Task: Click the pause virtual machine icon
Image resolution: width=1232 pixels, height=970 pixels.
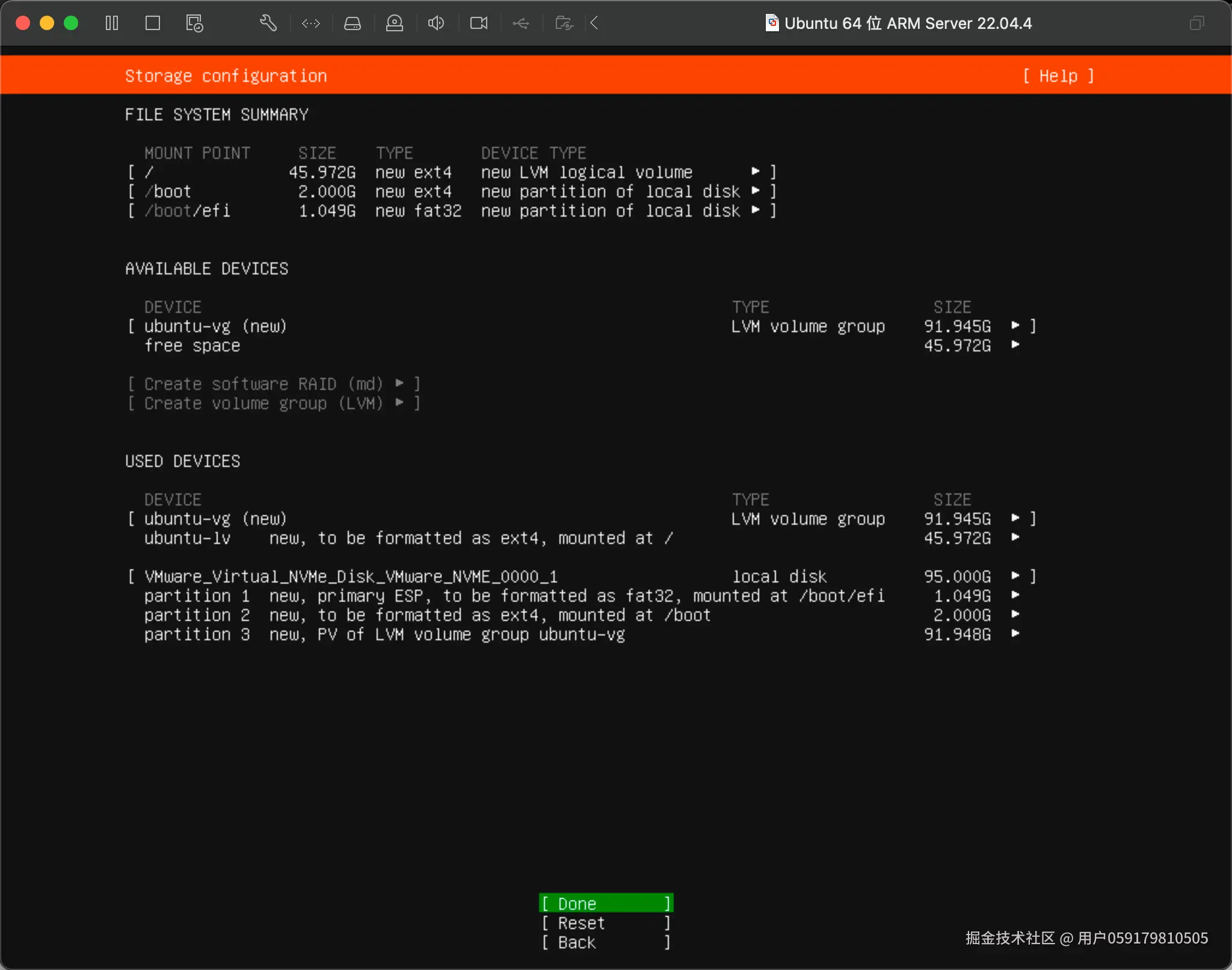Action: [112, 23]
